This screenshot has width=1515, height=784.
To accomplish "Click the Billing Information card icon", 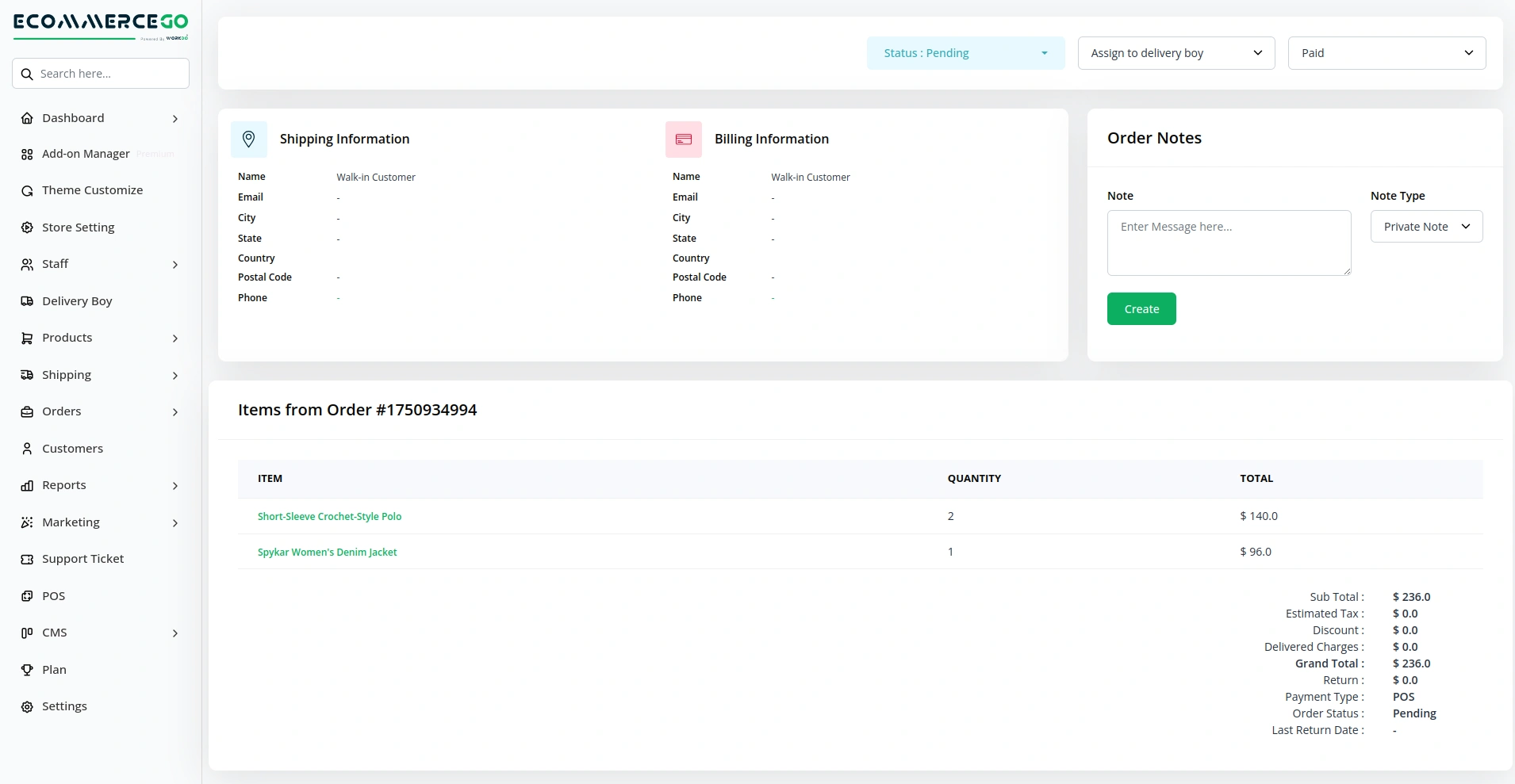I will (683, 140).
